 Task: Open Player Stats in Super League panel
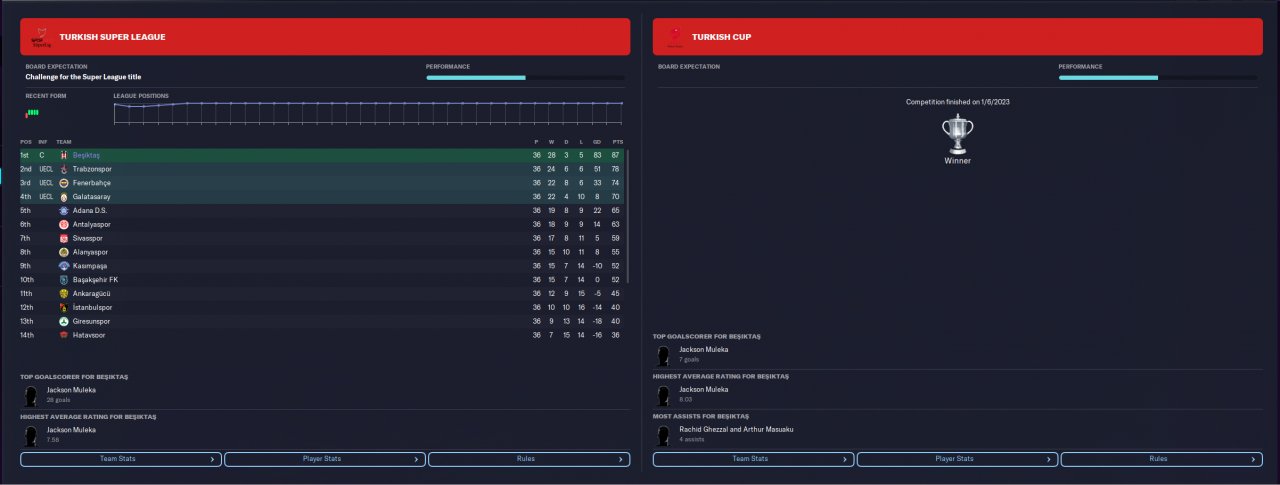[324, 459]
